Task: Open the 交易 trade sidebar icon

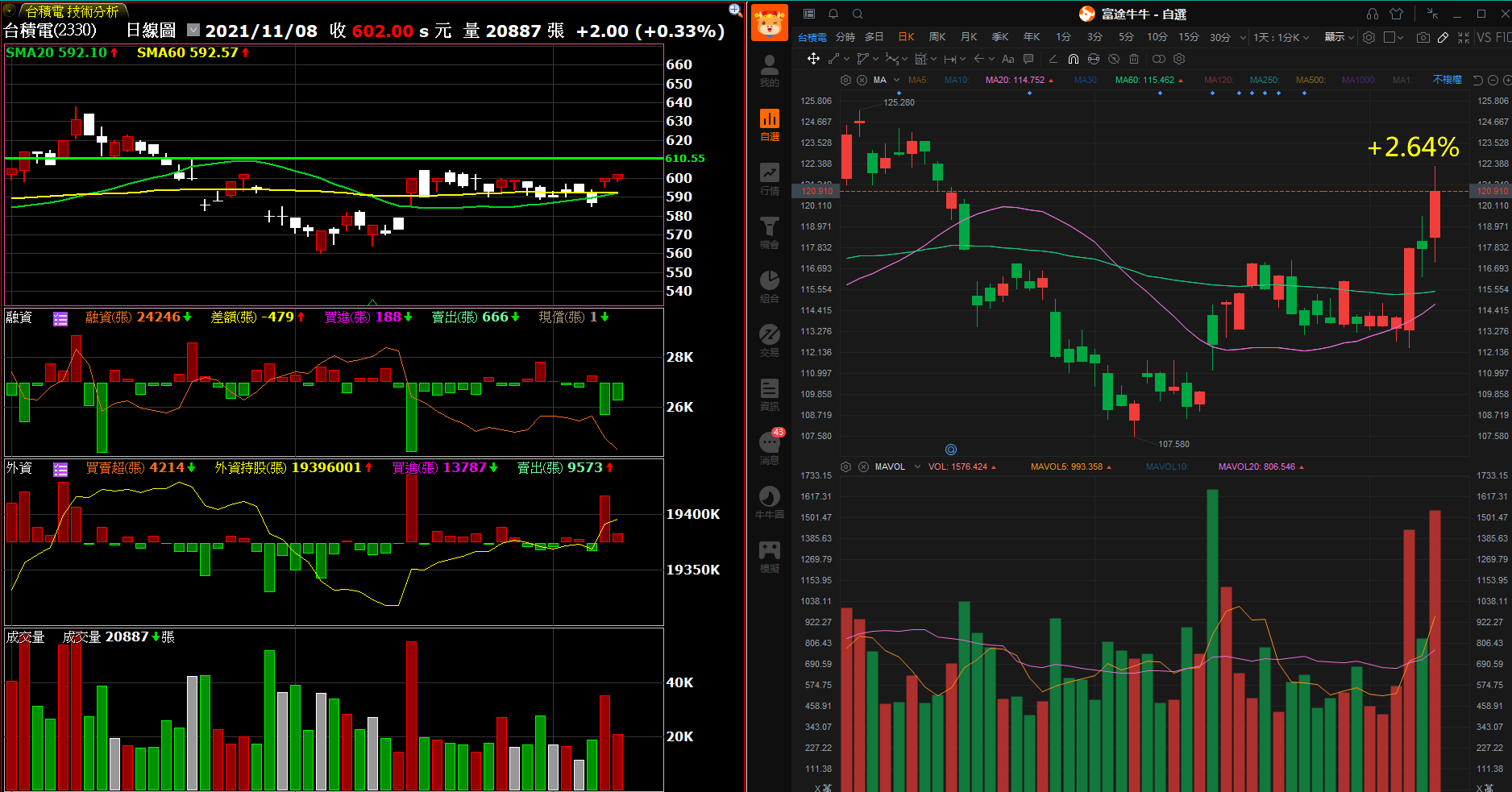Action: point(770,341)
